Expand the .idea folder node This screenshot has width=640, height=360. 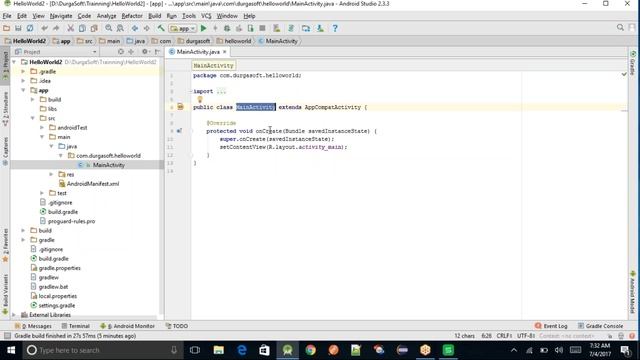(x=23, y=81)
